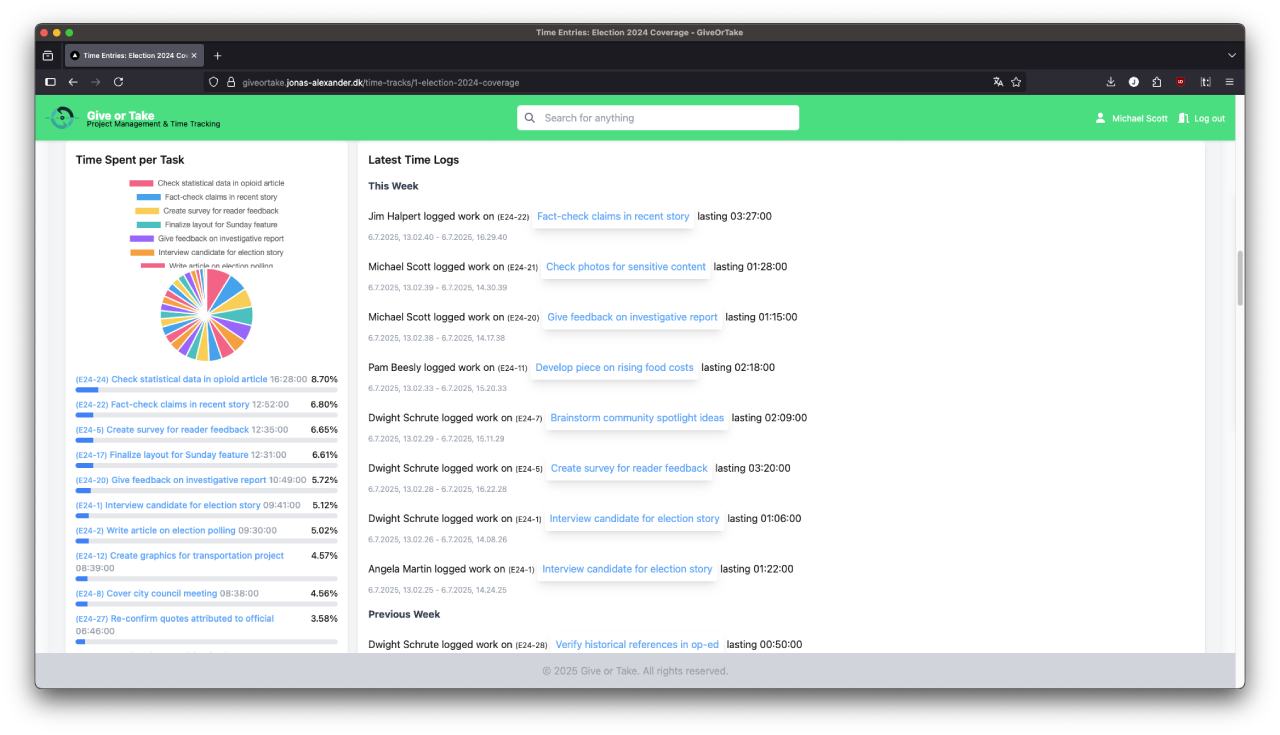Expand the list all tabs chevron

(x=1230, y=54)
